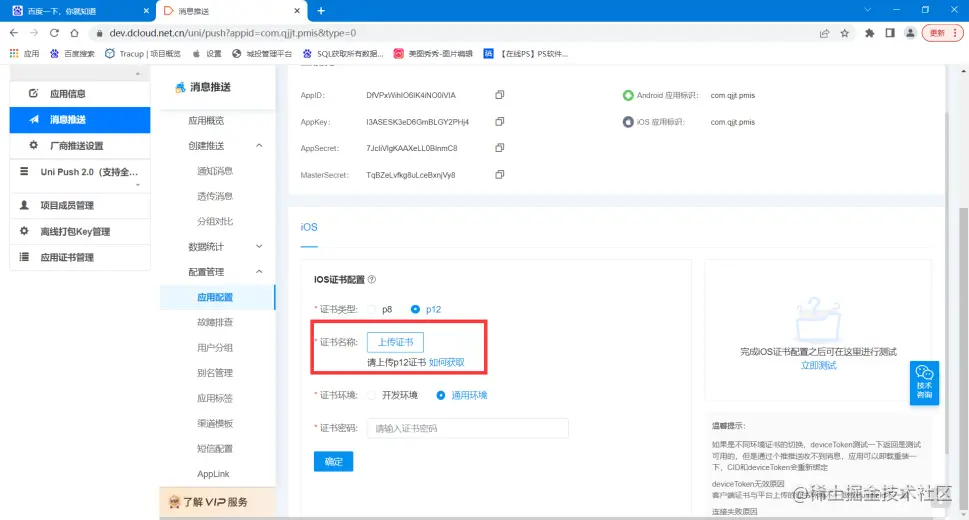Expand the 数据统计 submenu
Image resolution: width=969 pixels, height=520 pixels.
tap(259, 246)
